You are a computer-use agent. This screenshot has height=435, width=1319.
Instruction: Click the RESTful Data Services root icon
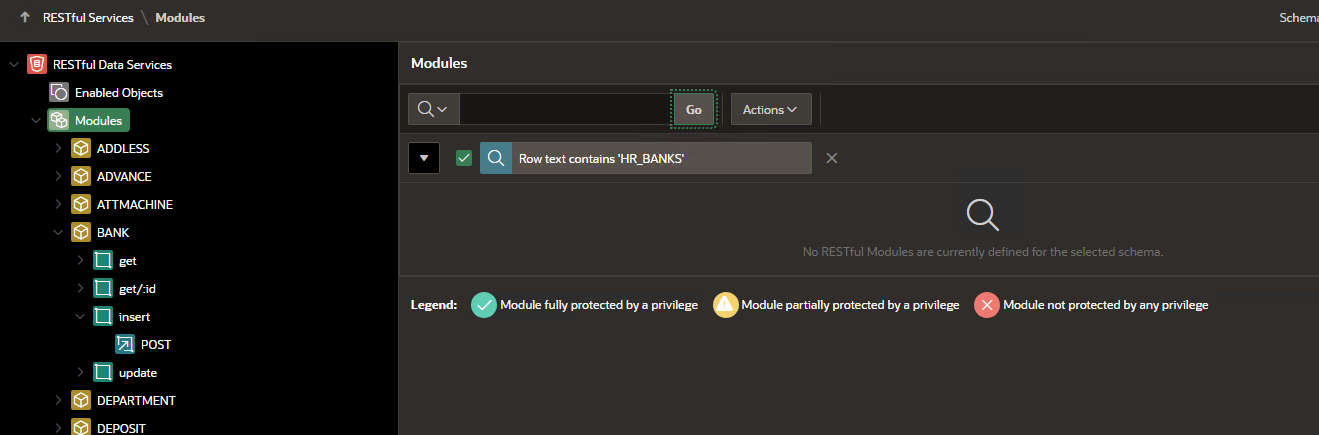(x=37, y=64)
